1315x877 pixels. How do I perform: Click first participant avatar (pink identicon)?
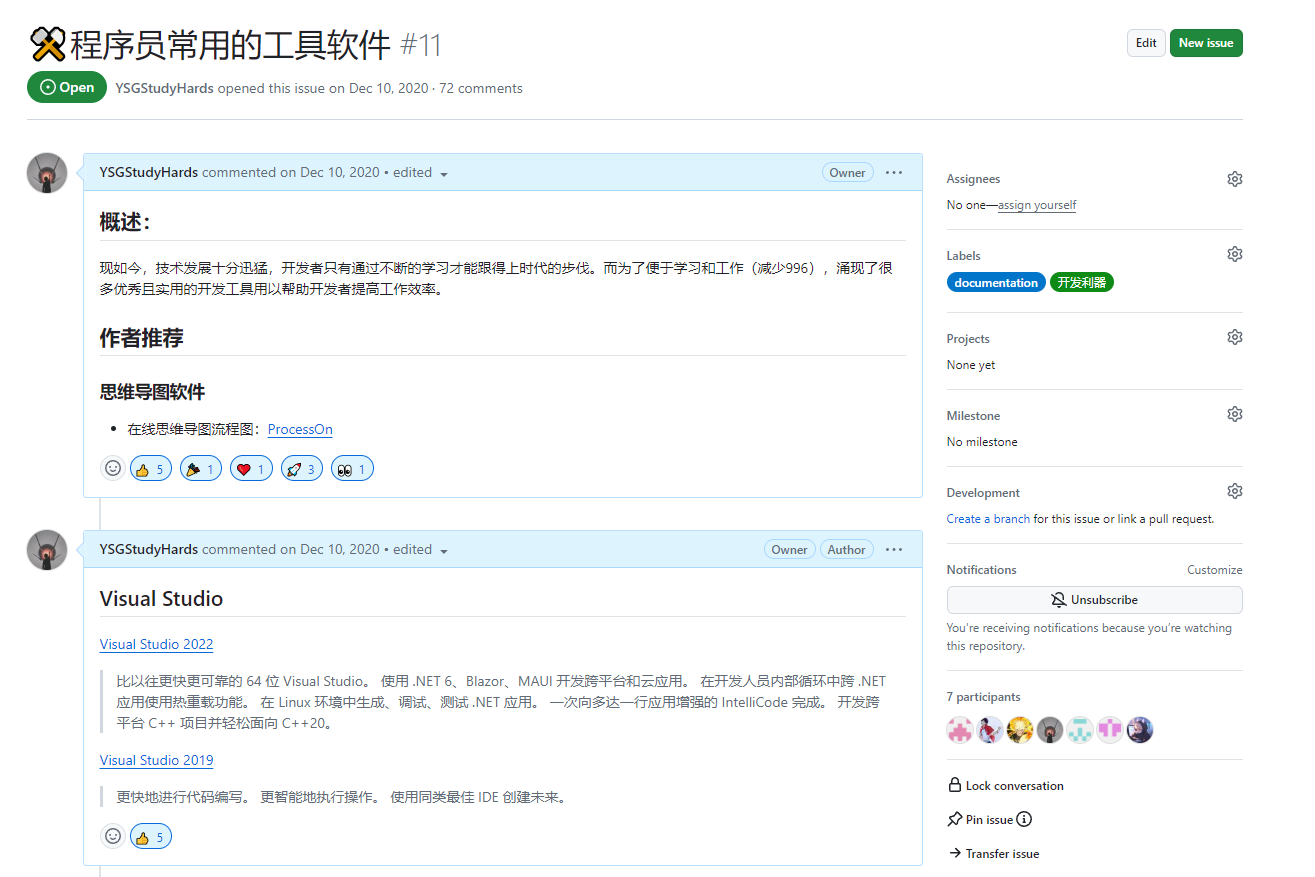tap(960, 730)
